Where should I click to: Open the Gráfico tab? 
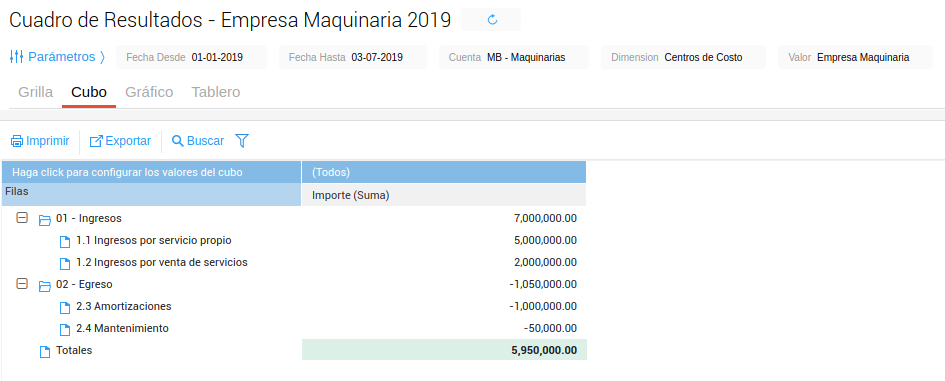pyautogui.click(x=149, y=92)
